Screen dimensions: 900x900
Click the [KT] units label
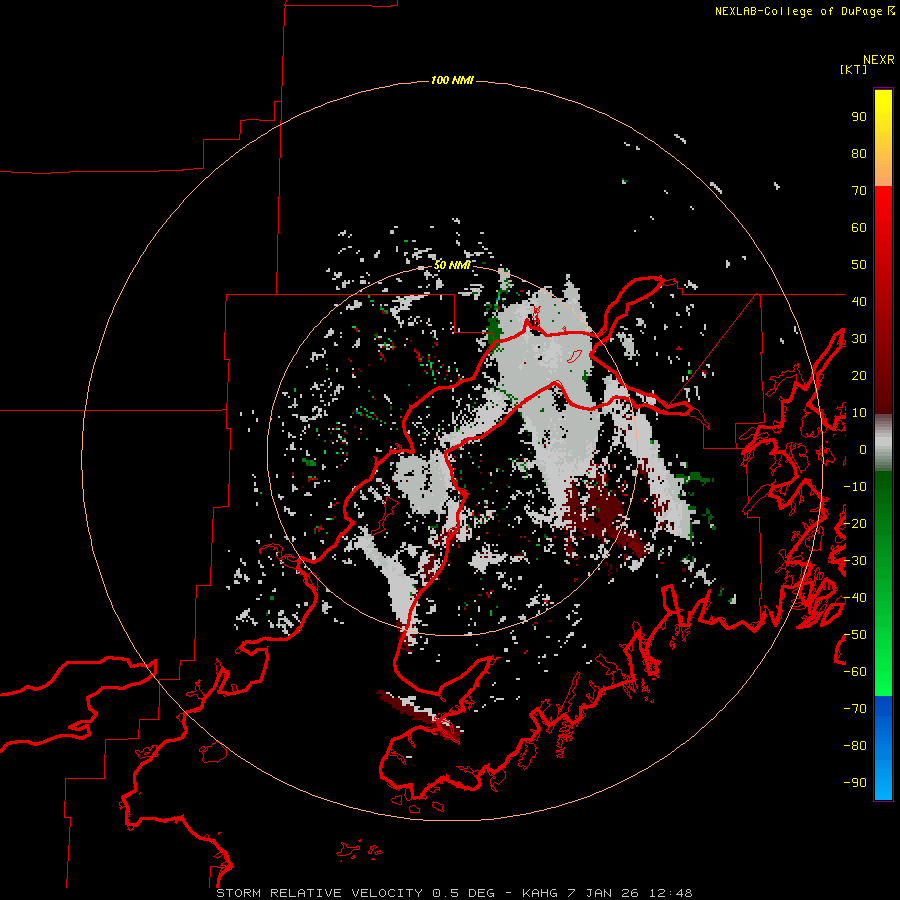coord(854,69)
